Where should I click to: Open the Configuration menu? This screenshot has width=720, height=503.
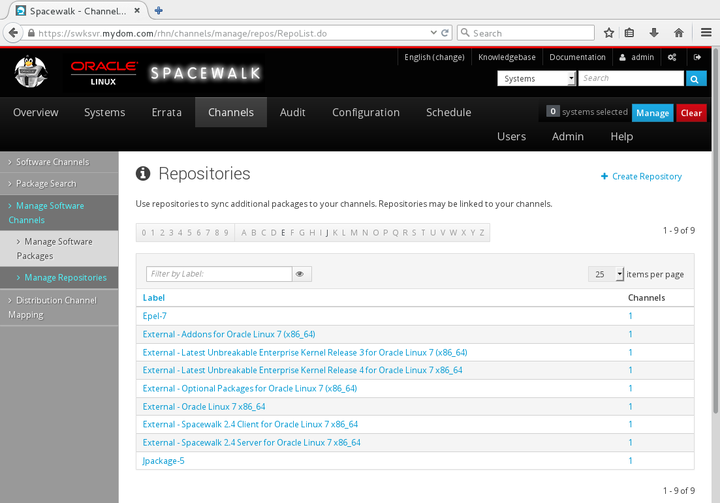coord(366,113)
